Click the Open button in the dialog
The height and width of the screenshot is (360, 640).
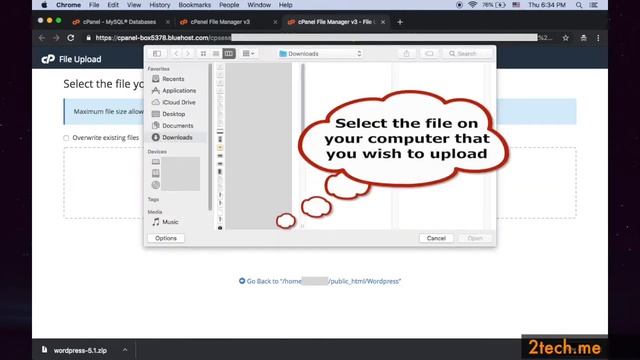pos(475,238)
